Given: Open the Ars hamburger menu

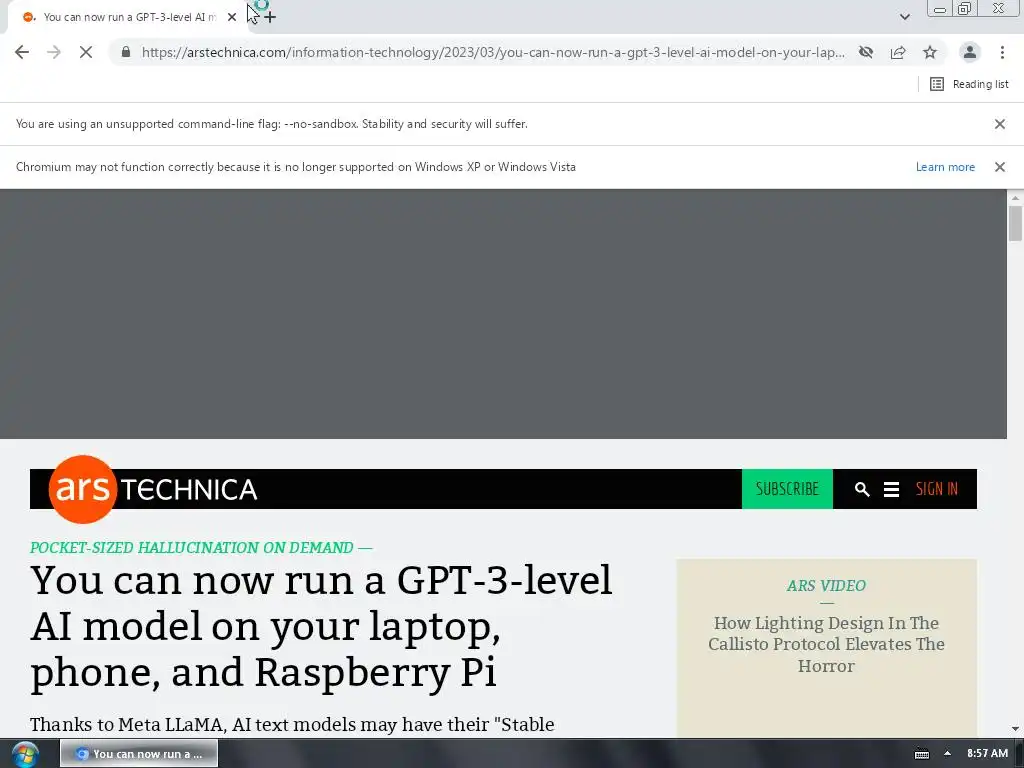Looking at the screenshot, I should coord(891,489).
